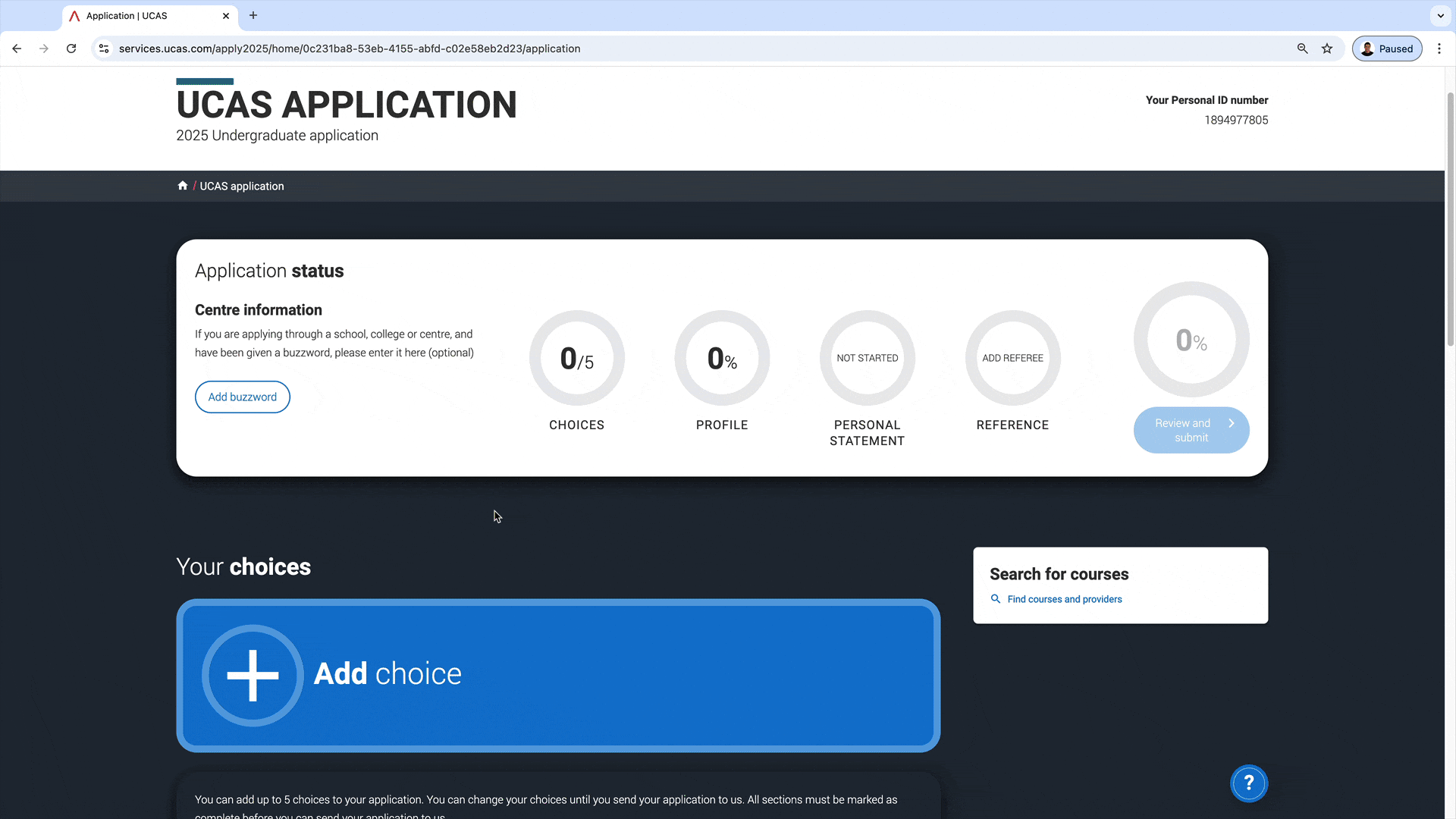Click the search icon beside Find courses
1456x819 pixels.
point(996,599)
